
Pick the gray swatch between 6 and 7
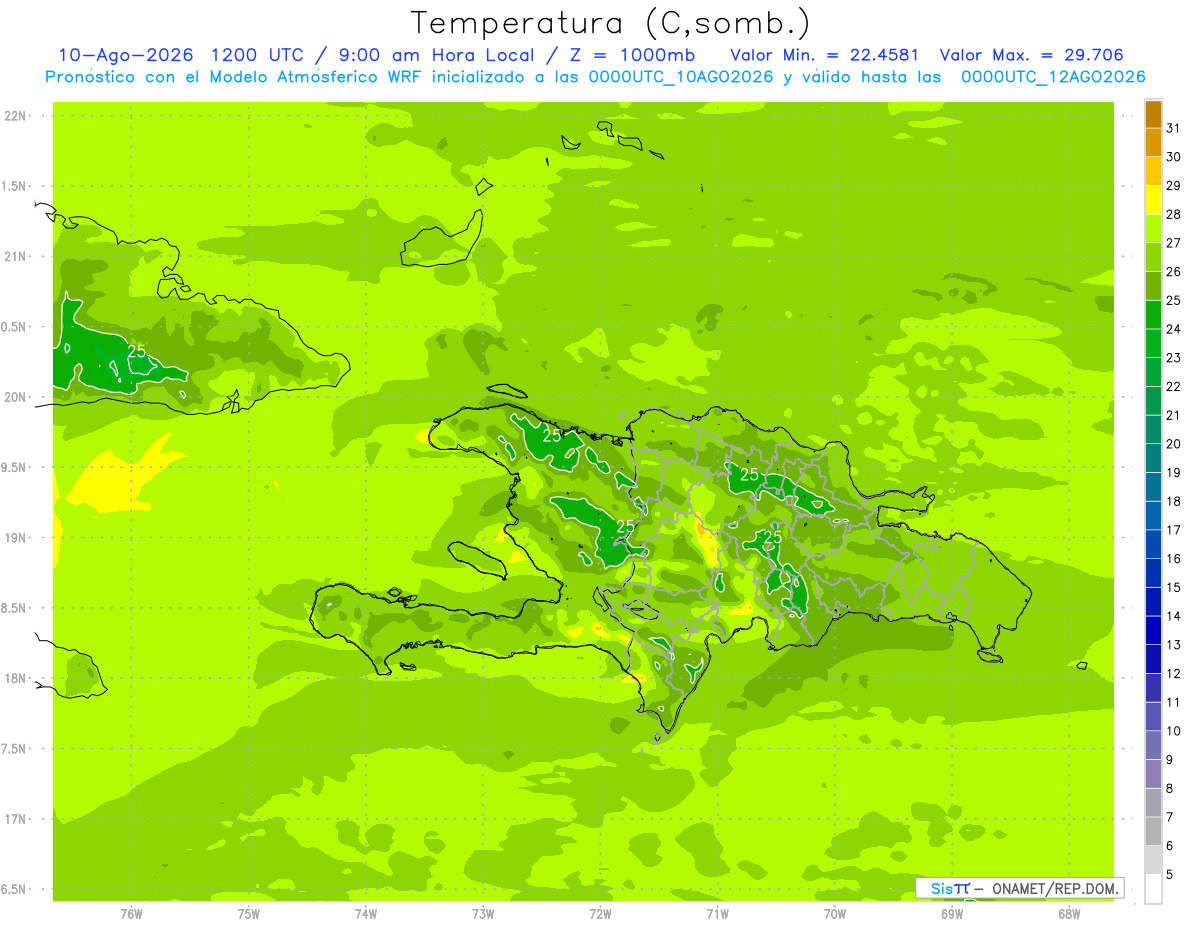(1153, 831)
